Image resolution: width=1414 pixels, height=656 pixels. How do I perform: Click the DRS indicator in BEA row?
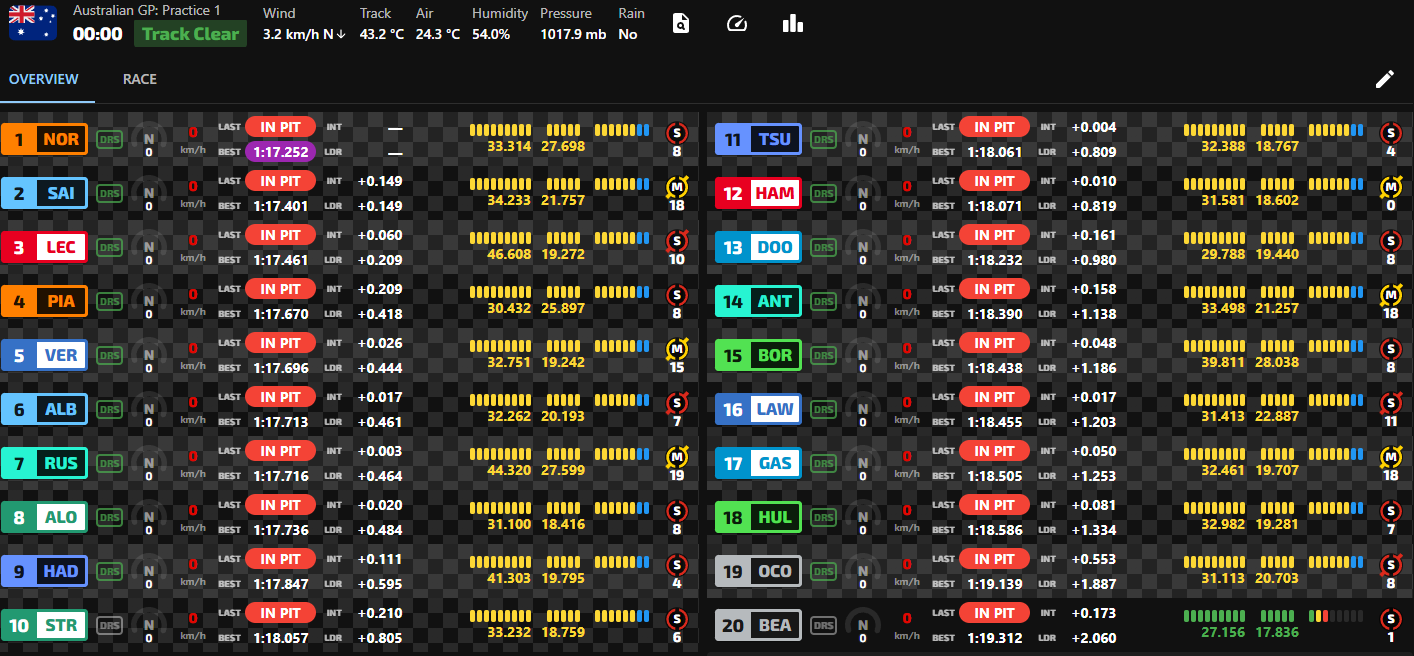[823, 625]
